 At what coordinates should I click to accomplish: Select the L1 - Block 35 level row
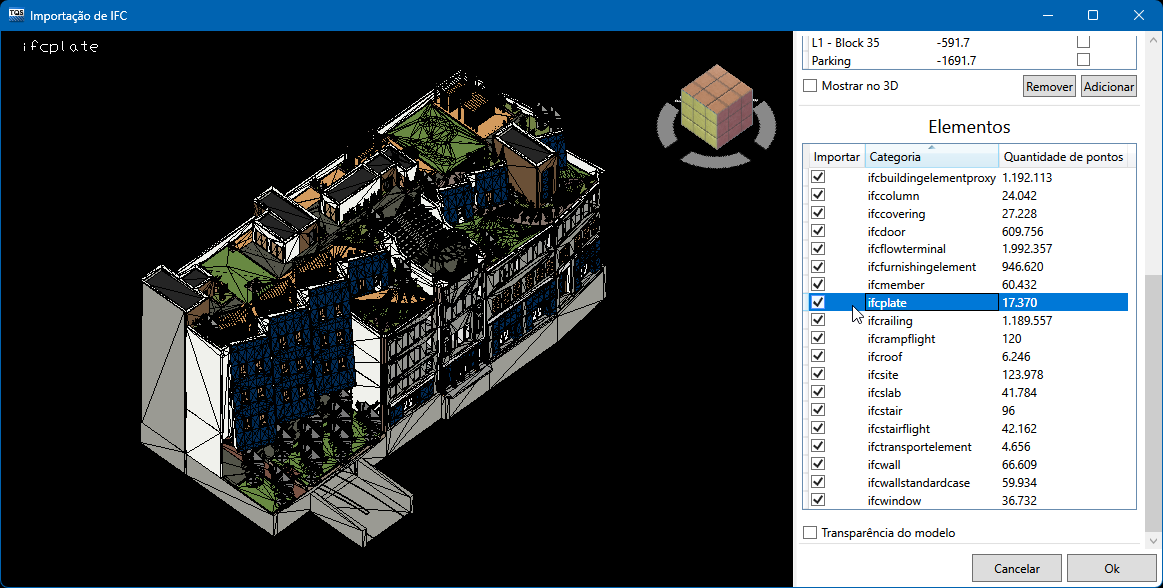[x=858, y=43]
